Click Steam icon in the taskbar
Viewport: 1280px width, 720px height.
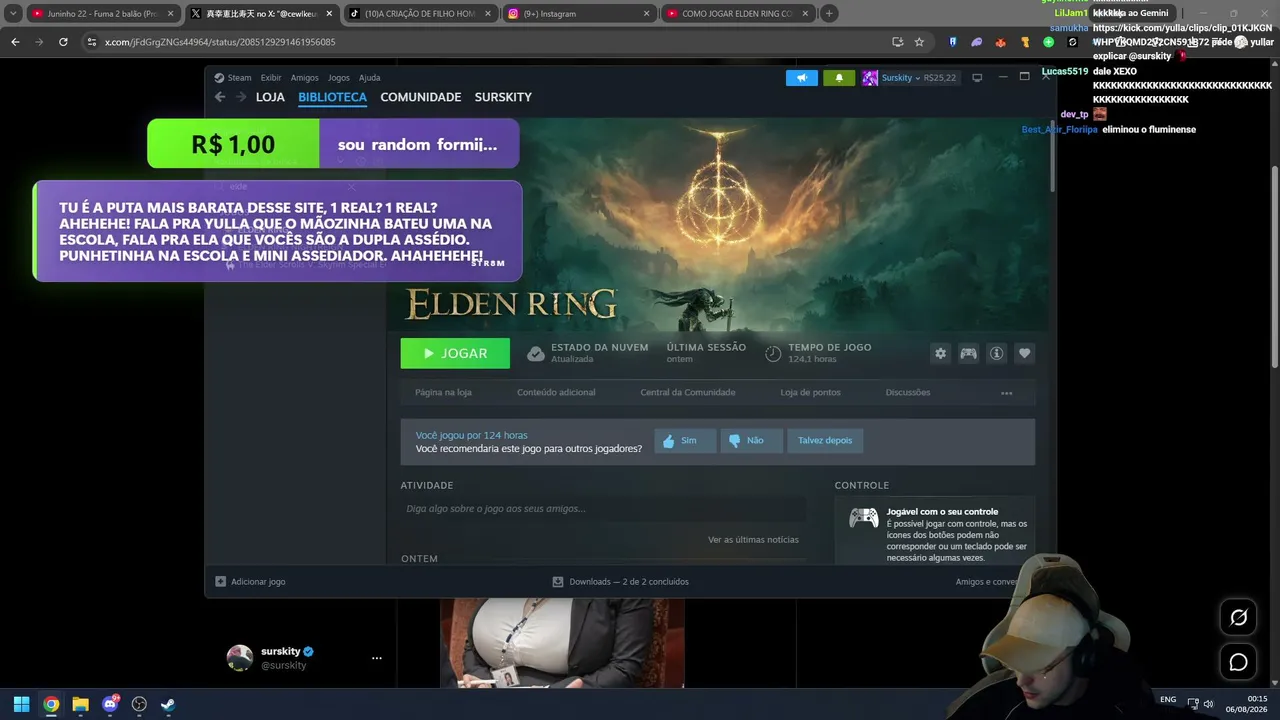pyautogui.click(x=168, y=704)
